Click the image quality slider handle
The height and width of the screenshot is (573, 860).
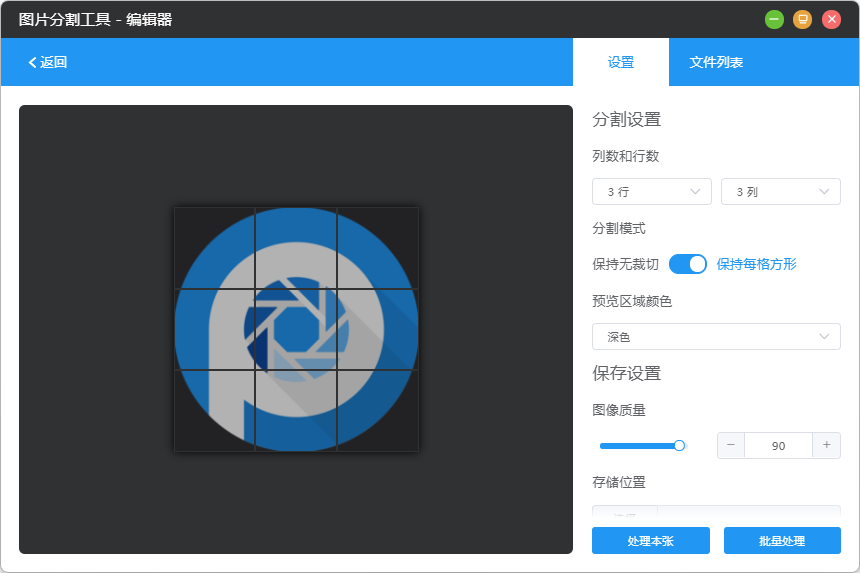(x=679, y=446)
